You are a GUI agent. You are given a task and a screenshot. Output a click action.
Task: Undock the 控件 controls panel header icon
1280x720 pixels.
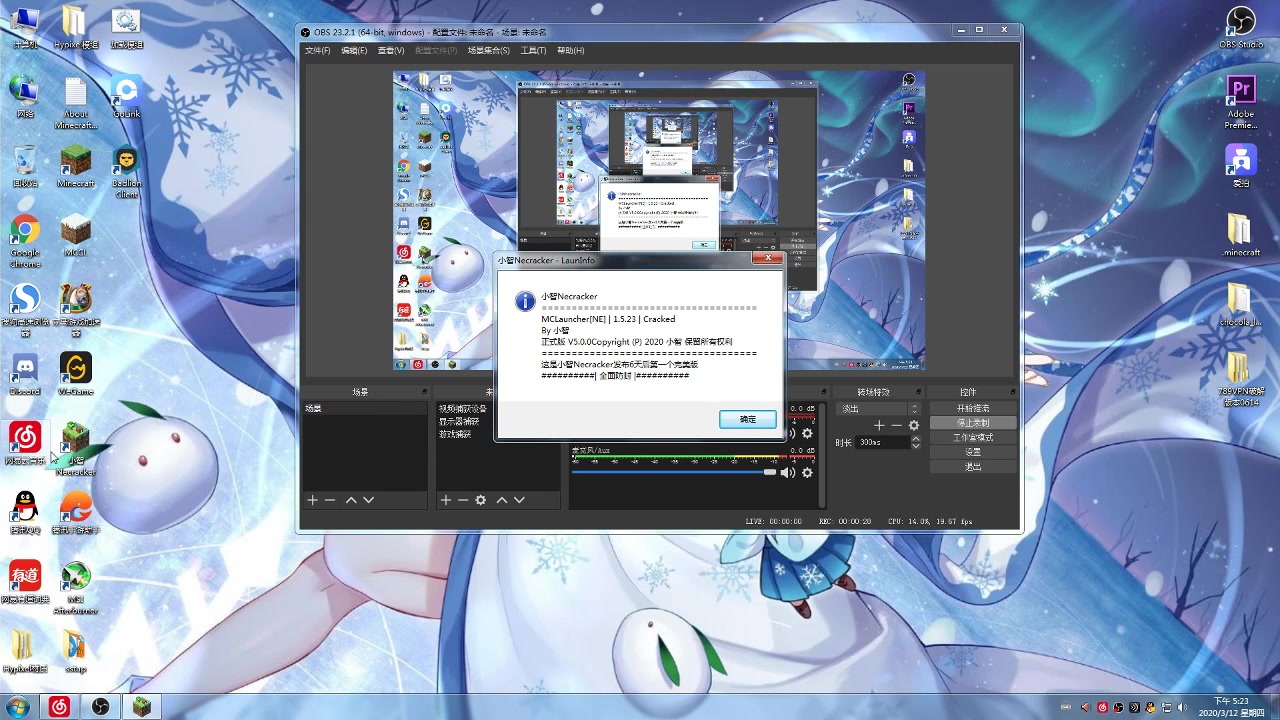click(x=1012, y=392)
